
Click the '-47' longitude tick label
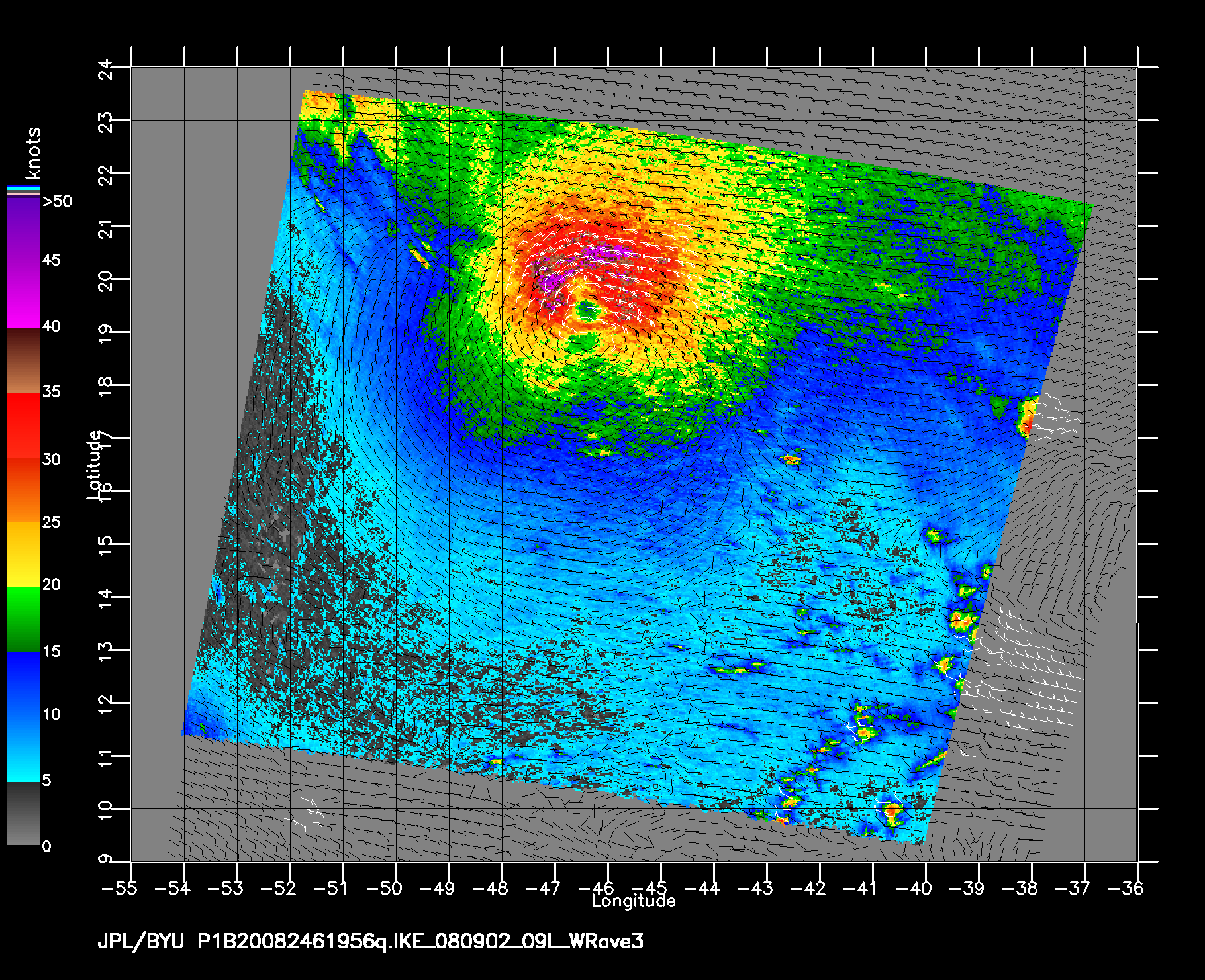543,888
